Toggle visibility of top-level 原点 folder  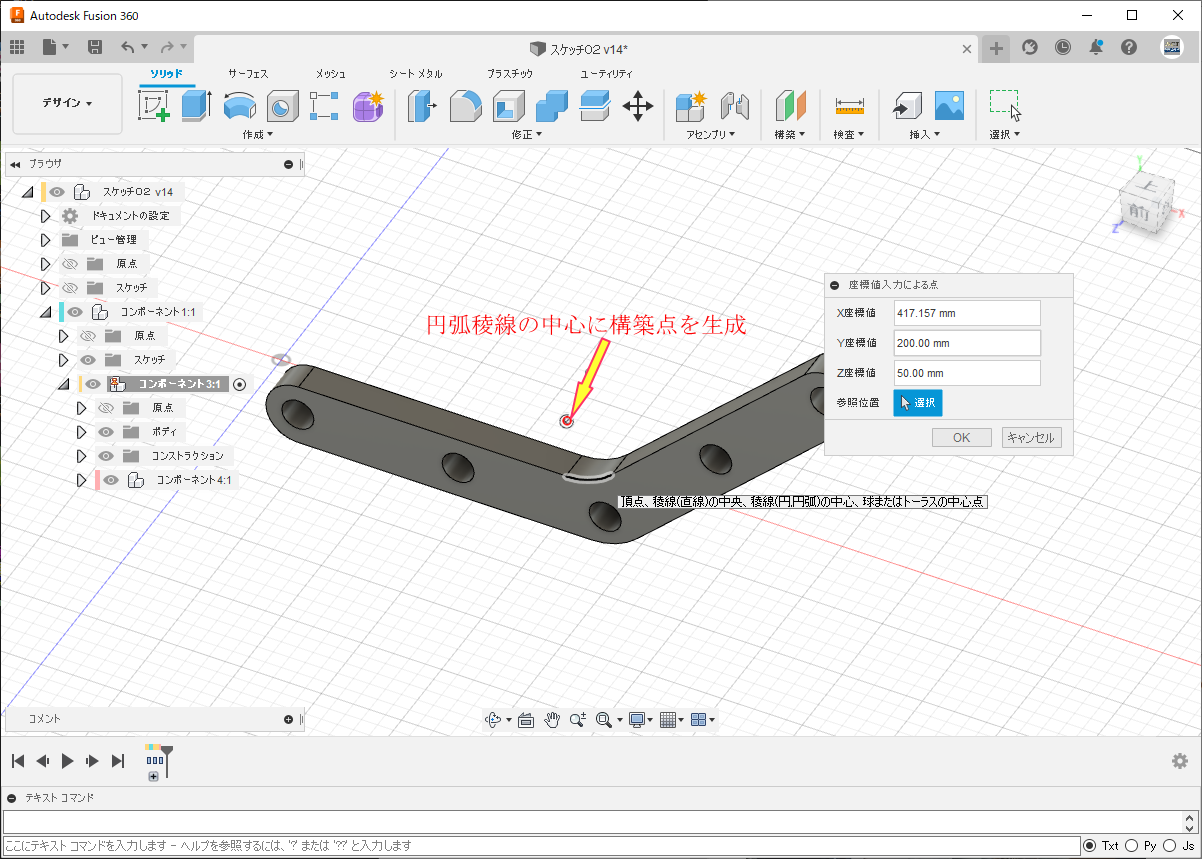pyautogui.click(x=70, y=264)
